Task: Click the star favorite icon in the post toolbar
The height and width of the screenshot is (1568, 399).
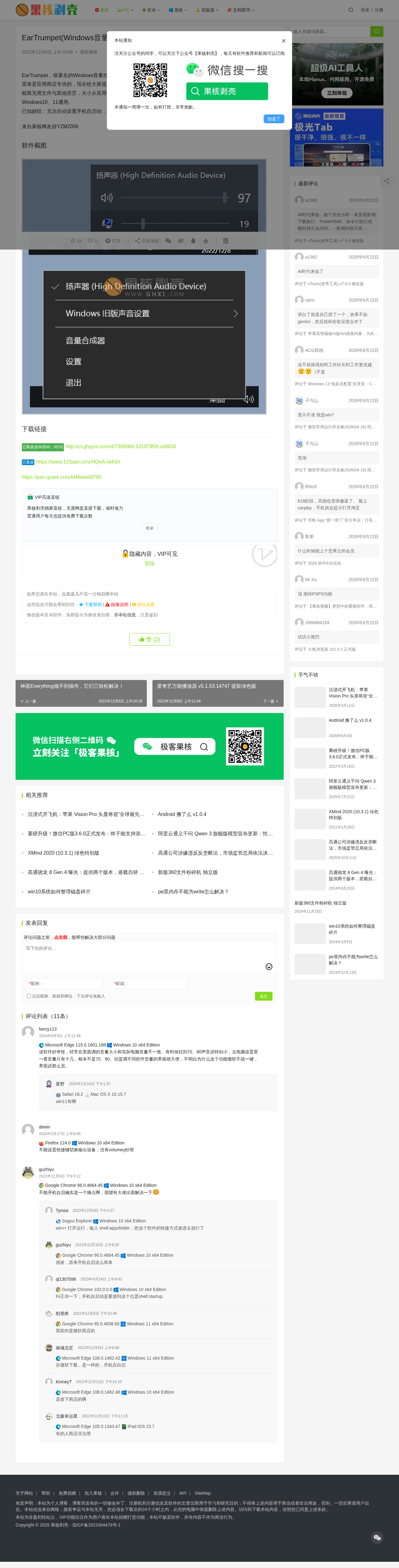Action: 206,241
